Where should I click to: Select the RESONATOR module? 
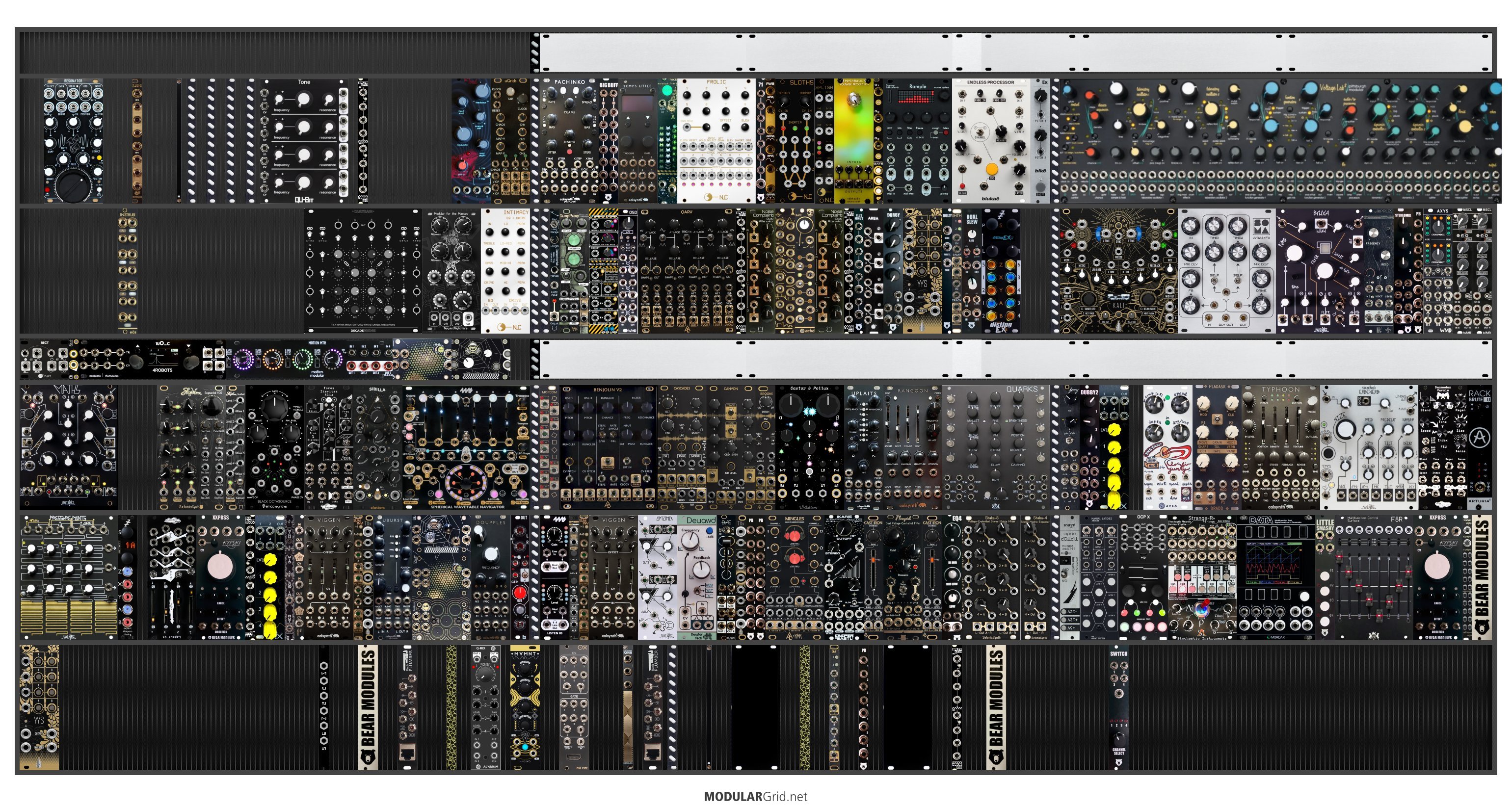[74, 141]
